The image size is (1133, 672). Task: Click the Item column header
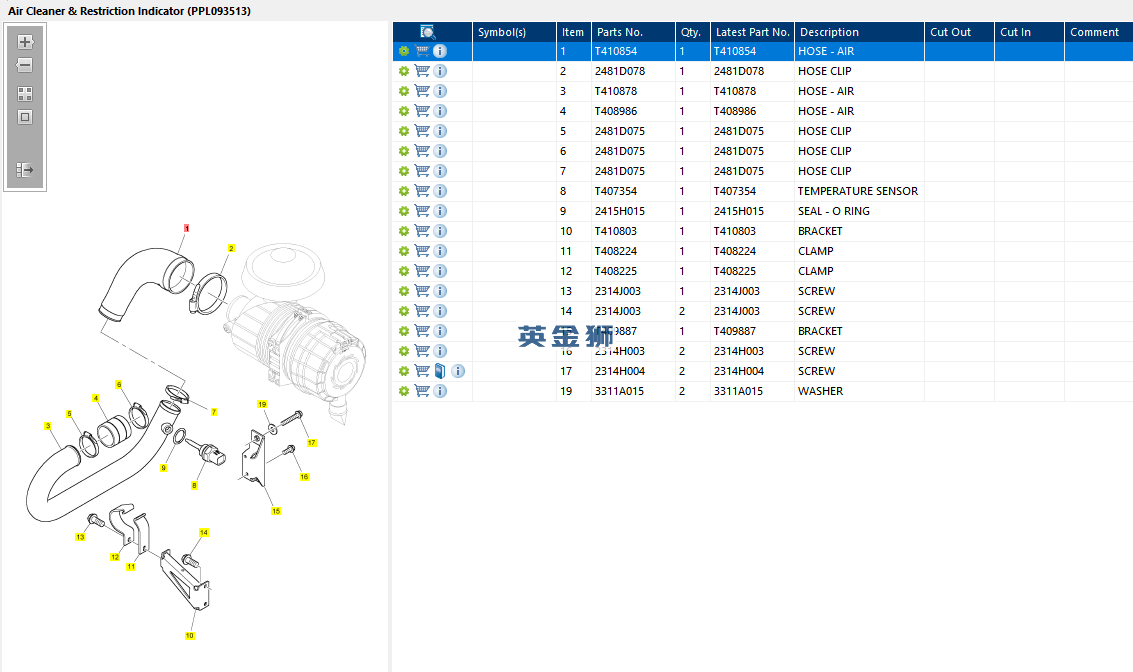(574, 32)
